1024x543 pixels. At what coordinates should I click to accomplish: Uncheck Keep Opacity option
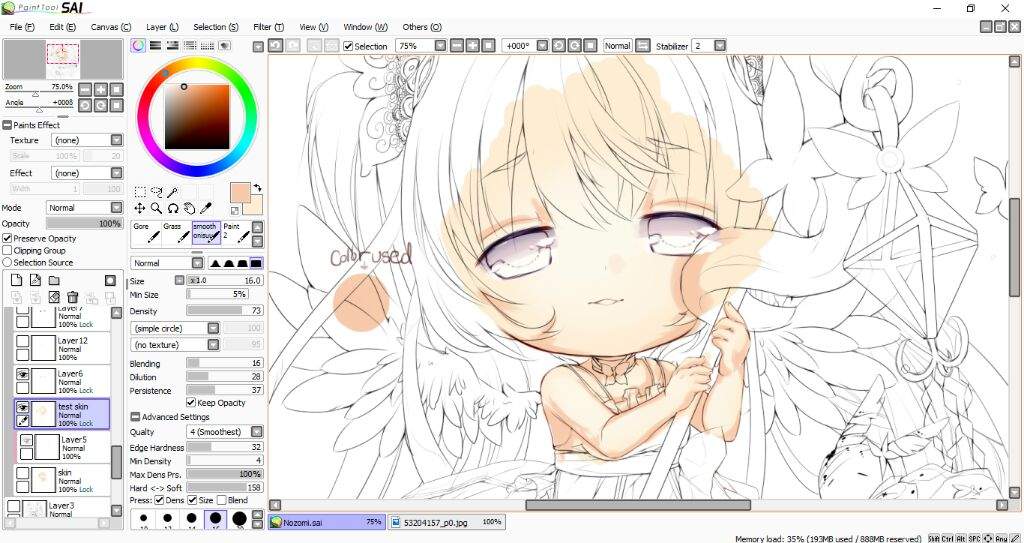(x=191, y=403)
